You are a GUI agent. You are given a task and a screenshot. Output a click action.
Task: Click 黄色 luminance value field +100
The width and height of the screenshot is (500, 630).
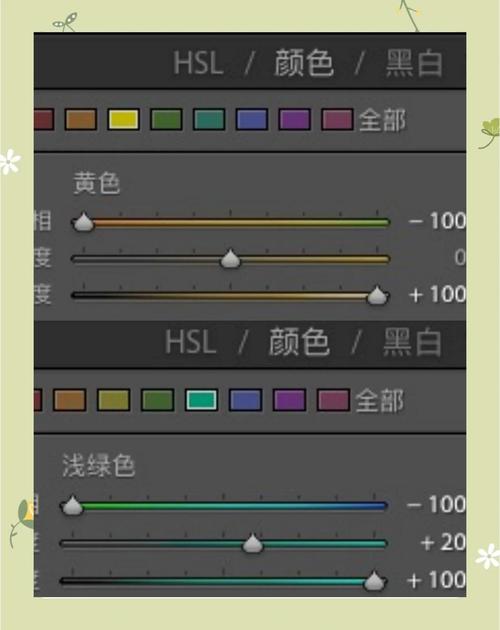click(437, 295)
